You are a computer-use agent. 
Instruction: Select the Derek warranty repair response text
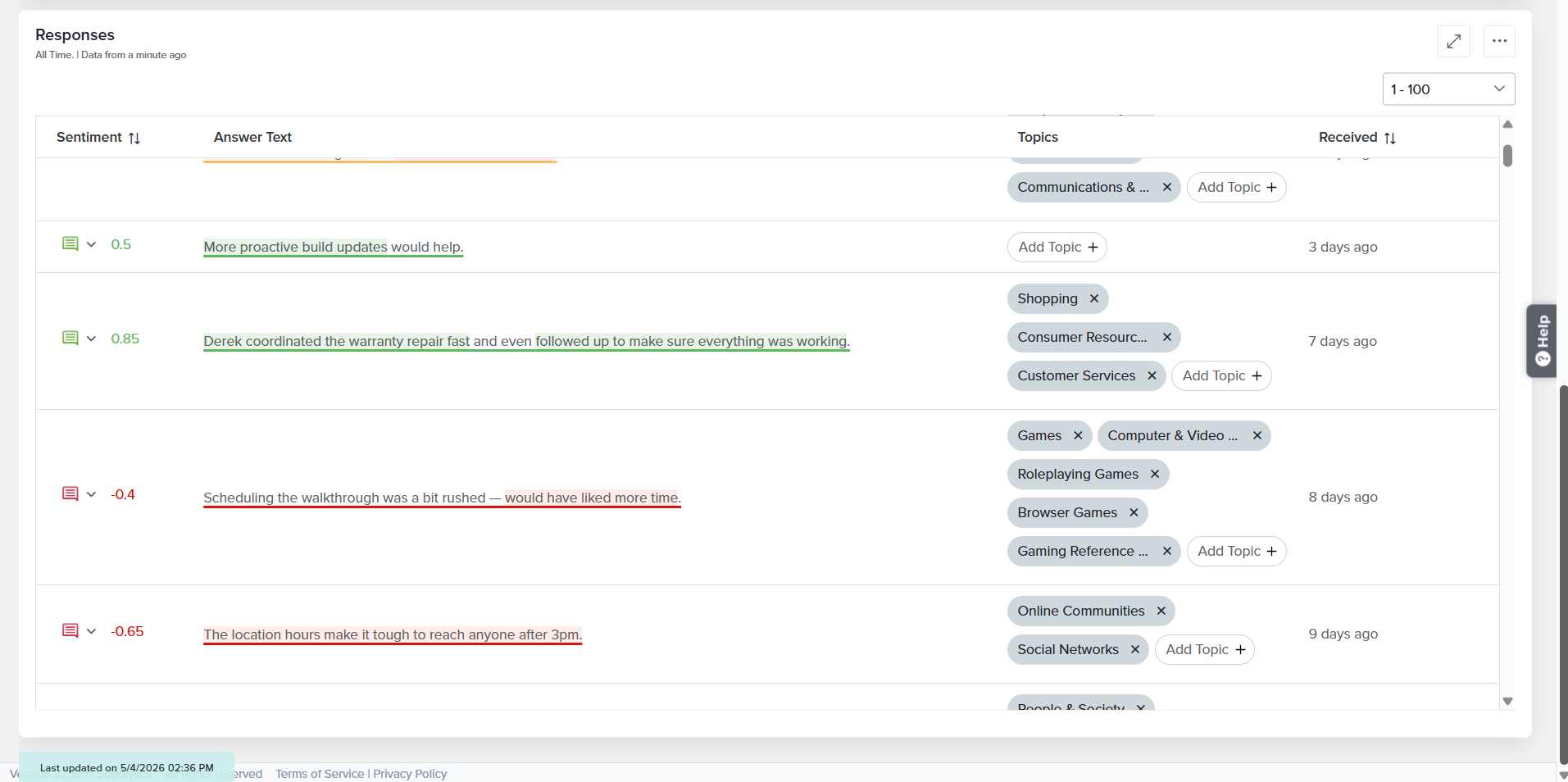(526, 341)
